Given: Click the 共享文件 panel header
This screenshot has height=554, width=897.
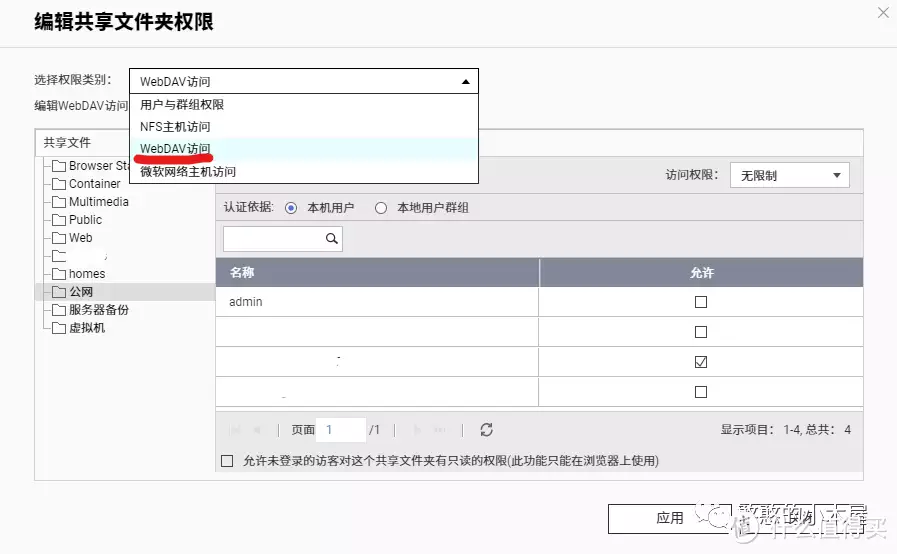Looking at the screenshot, I should click(x=67, y=143).
